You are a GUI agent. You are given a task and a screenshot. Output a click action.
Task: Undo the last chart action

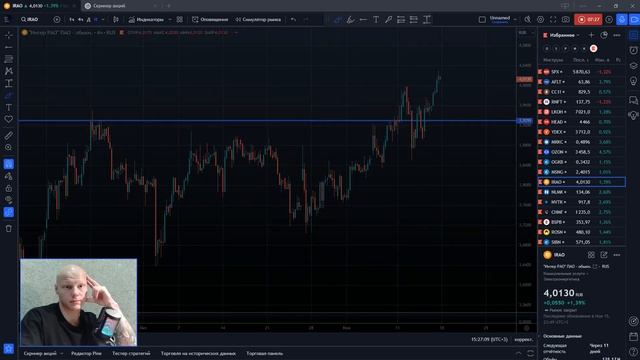coord(293,20)
